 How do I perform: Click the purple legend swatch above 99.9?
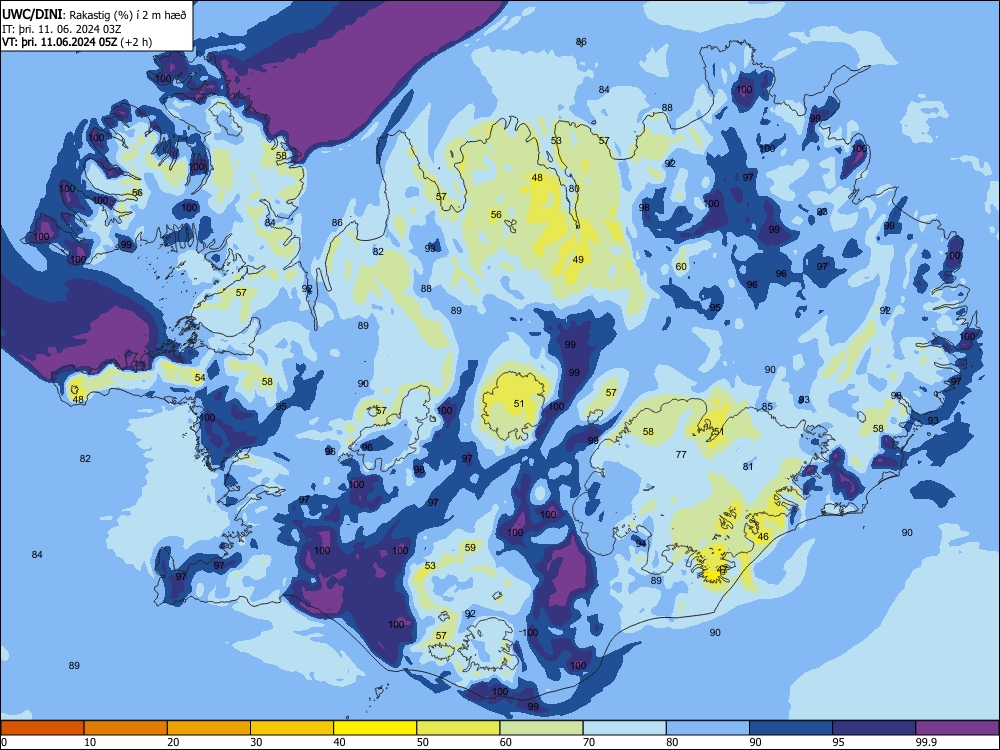(x=957, y=728)
